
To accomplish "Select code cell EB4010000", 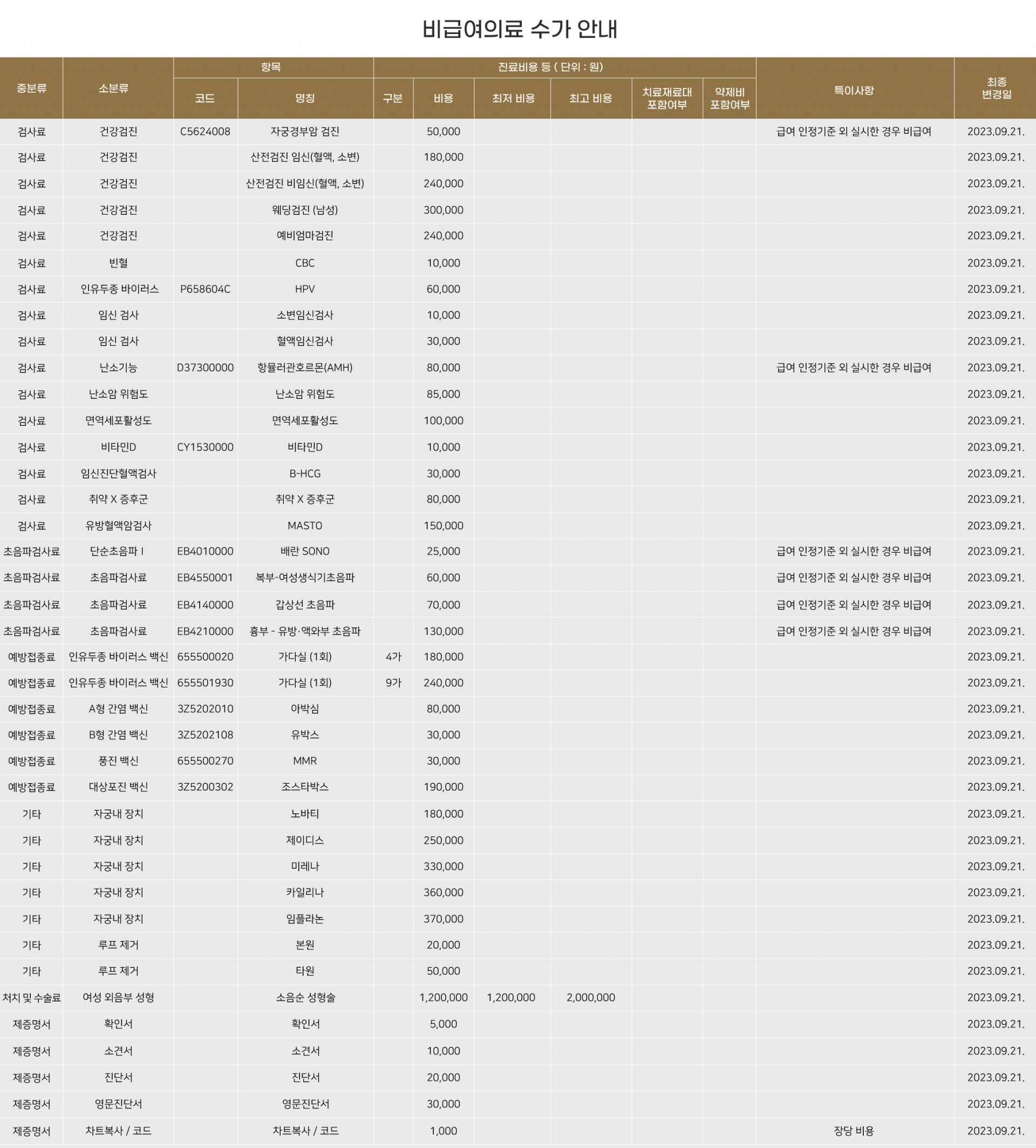I will 205,551.
